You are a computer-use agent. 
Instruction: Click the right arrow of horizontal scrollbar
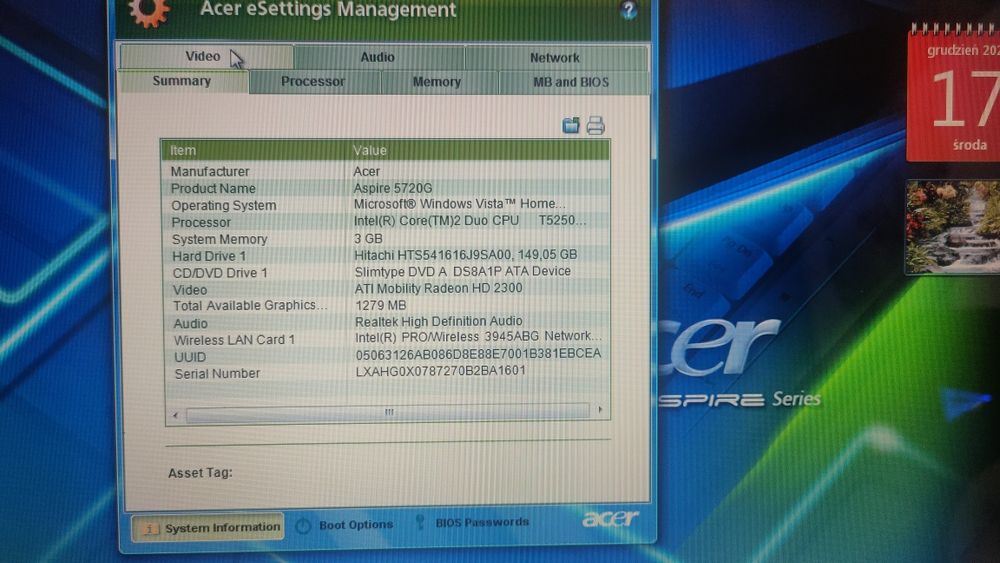coord(599,409)
